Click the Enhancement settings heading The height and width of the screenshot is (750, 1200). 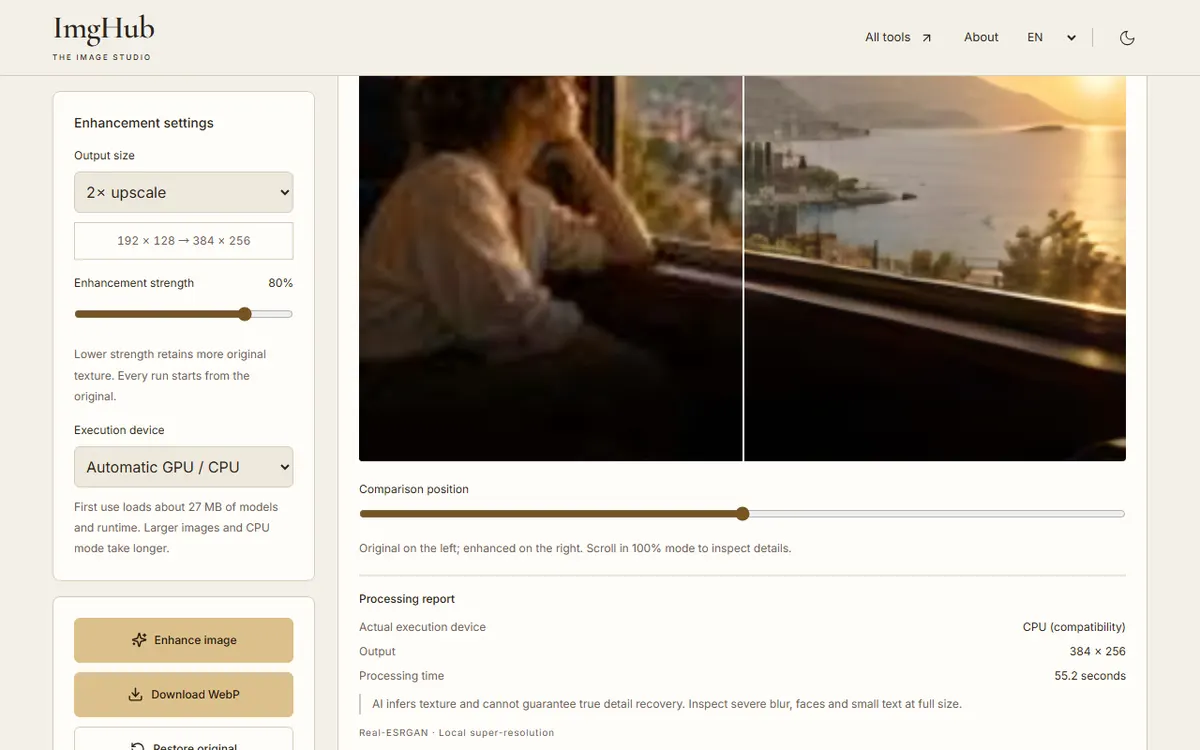click(x=144, y=123)
